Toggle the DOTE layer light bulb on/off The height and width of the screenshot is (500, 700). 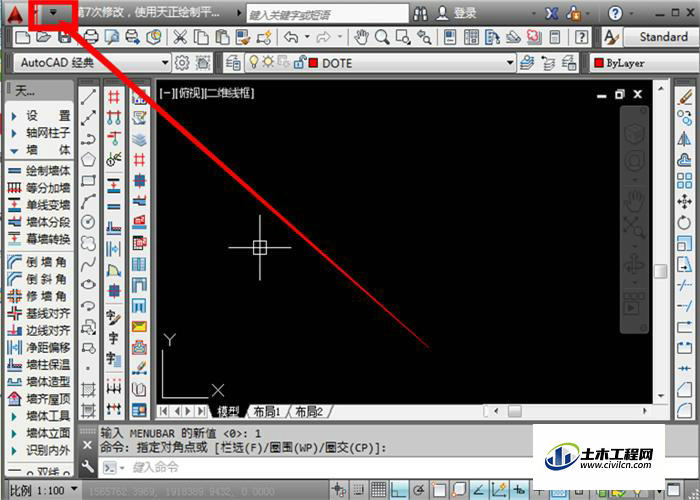tap(254, 62)
